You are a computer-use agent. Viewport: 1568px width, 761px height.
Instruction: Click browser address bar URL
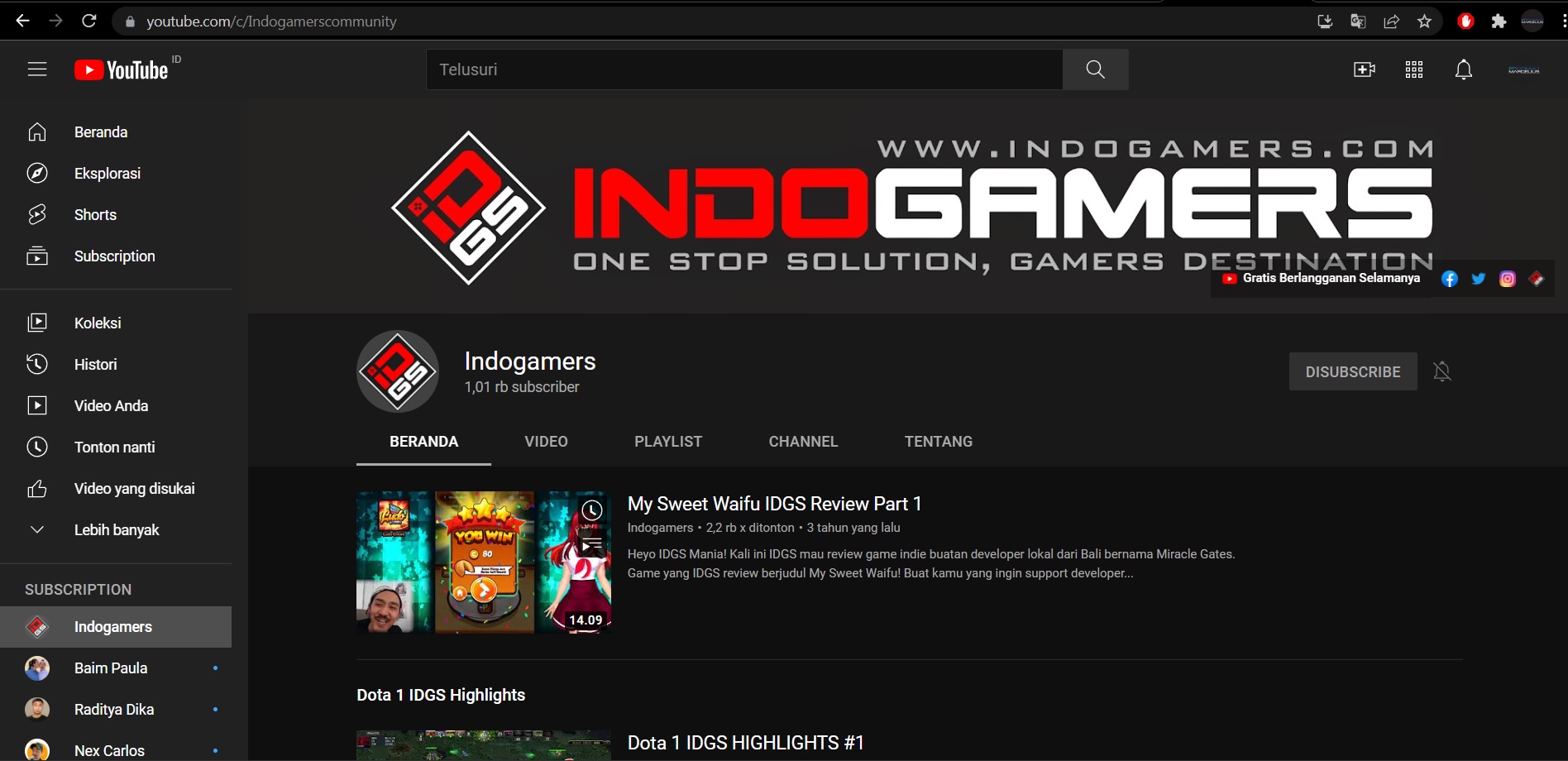click(271, 22)
